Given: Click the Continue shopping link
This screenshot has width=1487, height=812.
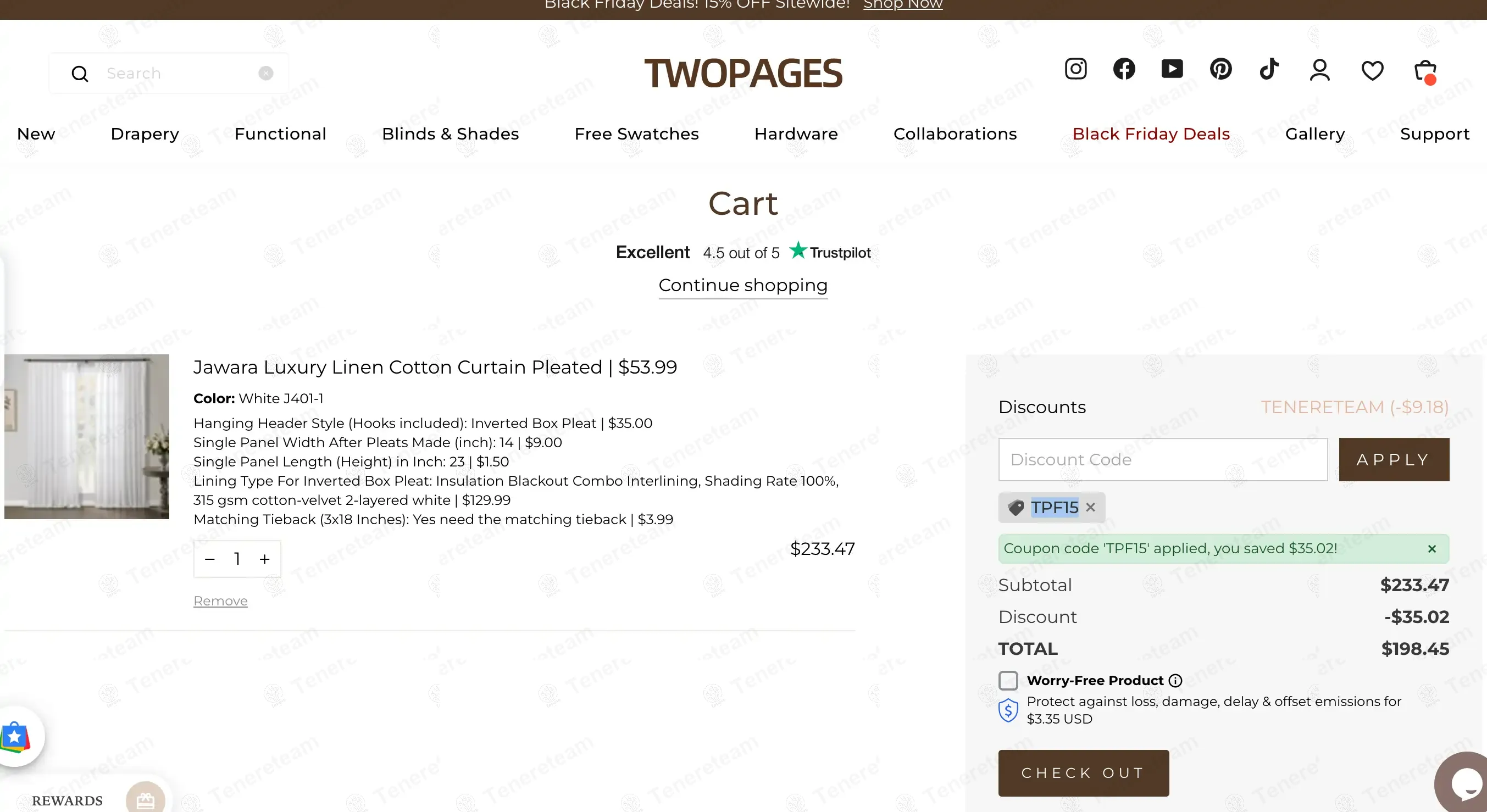Looking at the screenshot, I should (743, 285).
